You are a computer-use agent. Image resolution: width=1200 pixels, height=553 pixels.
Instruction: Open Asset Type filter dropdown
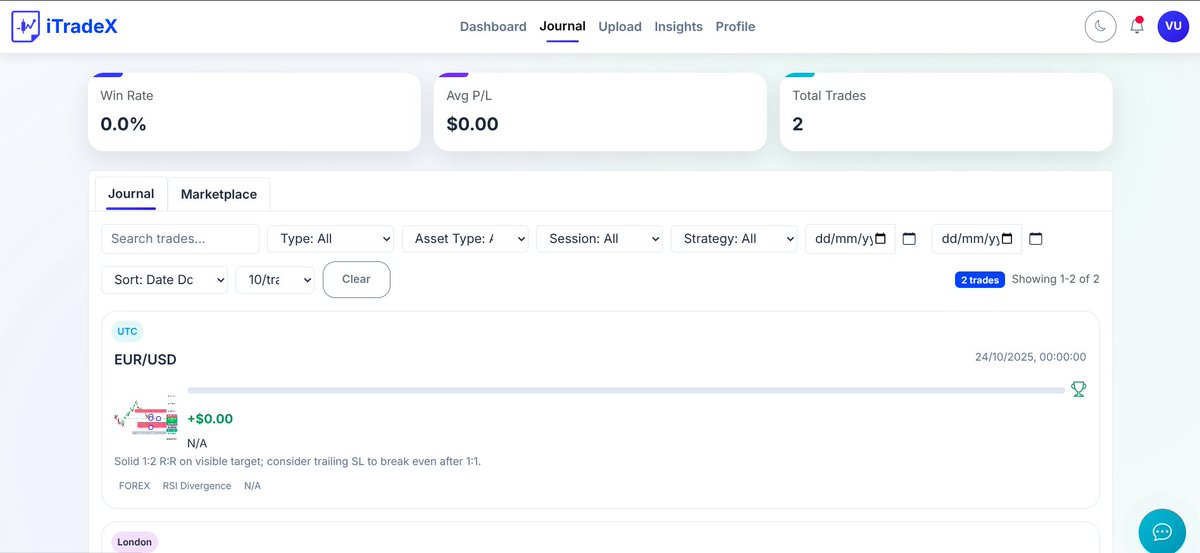465,239
